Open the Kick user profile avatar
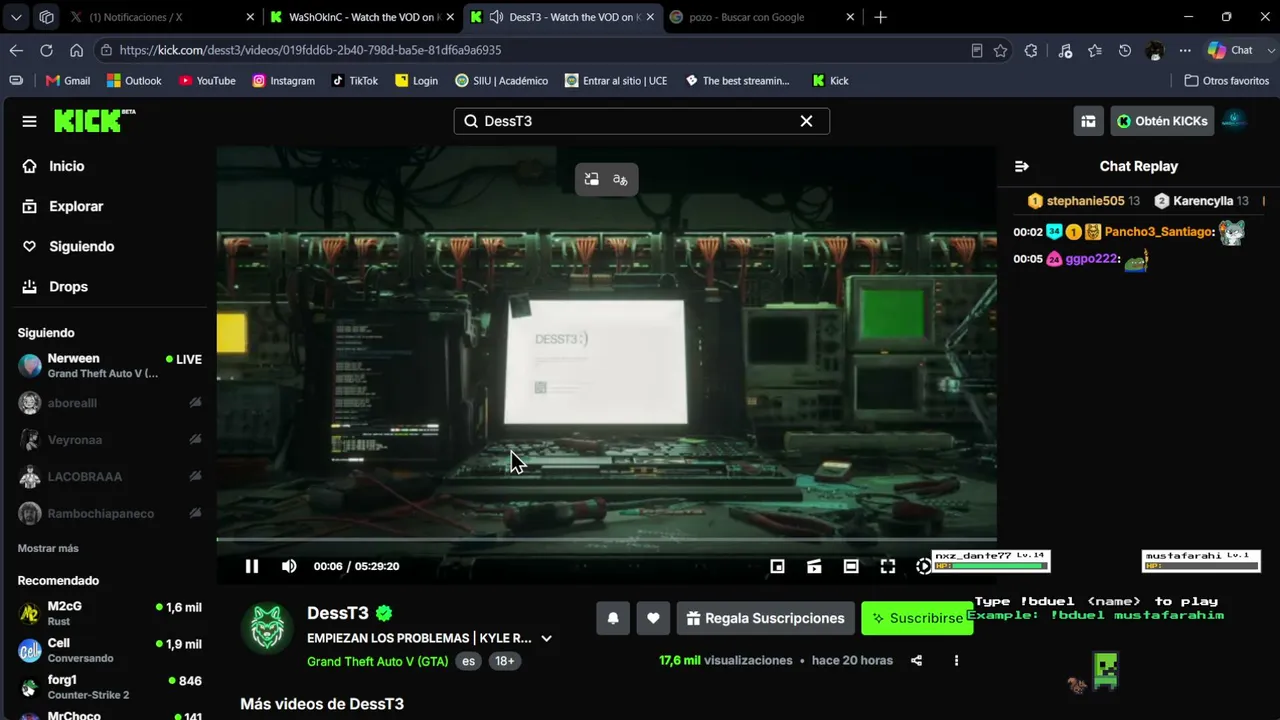The image size is (1280, 720). 1235,121
